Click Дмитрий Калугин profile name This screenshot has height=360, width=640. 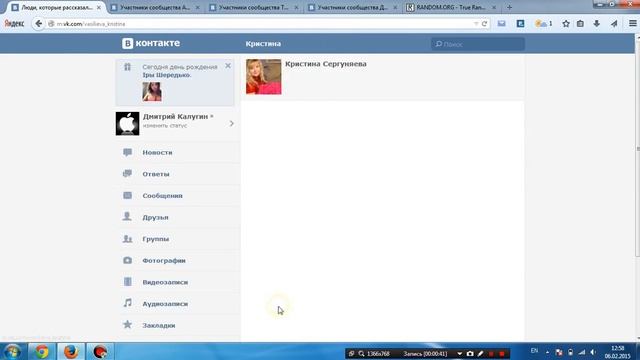[x=176, y=117]
